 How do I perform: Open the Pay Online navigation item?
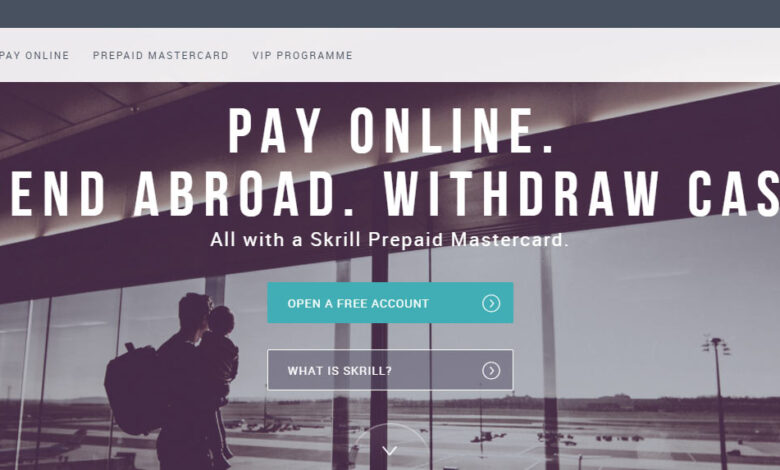[x=34, y=55]
